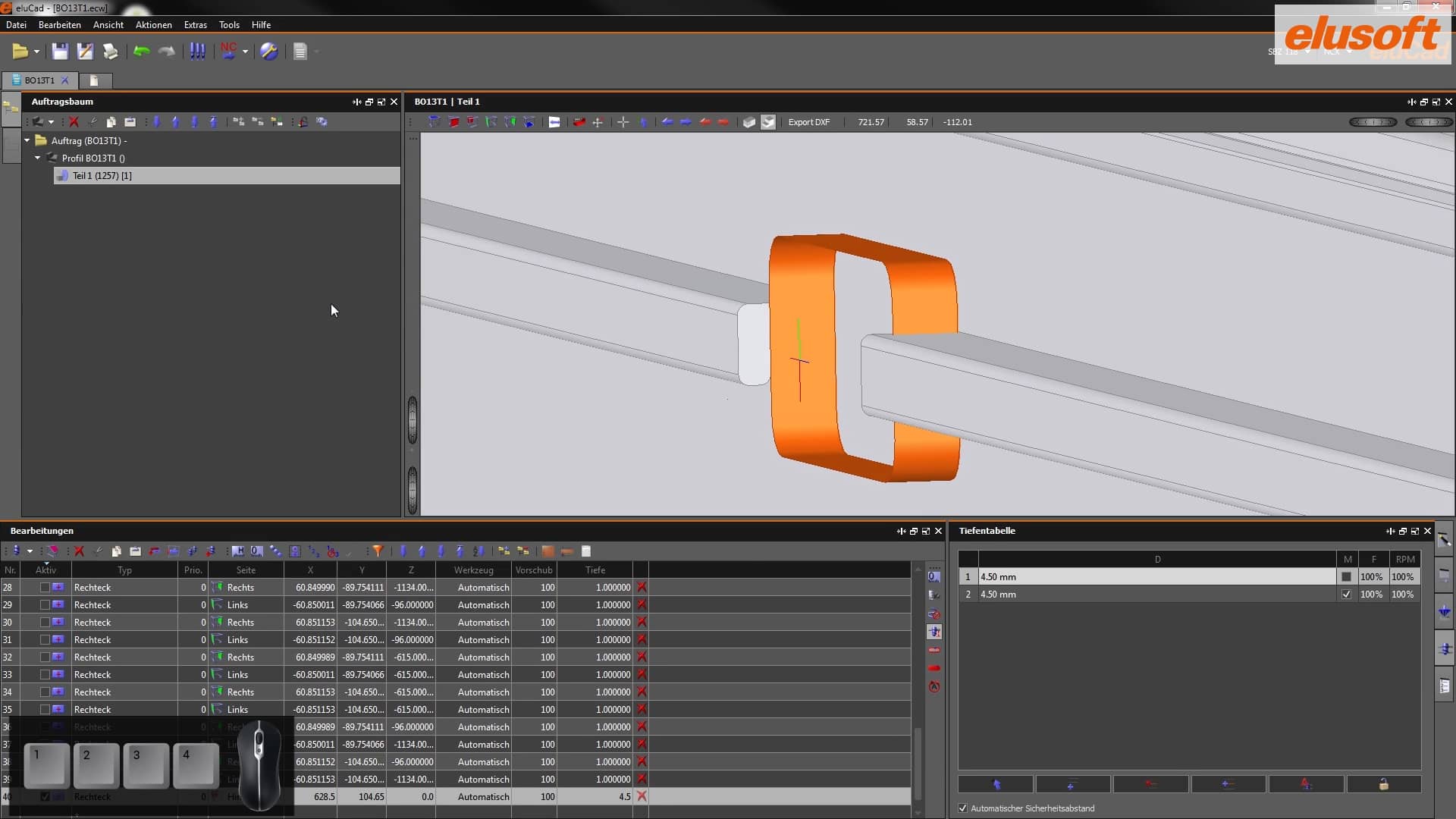Delete with the red X in Auftragsbaum toolbar
Viewport: 1456px width, 819px height.
pos(74,121)
